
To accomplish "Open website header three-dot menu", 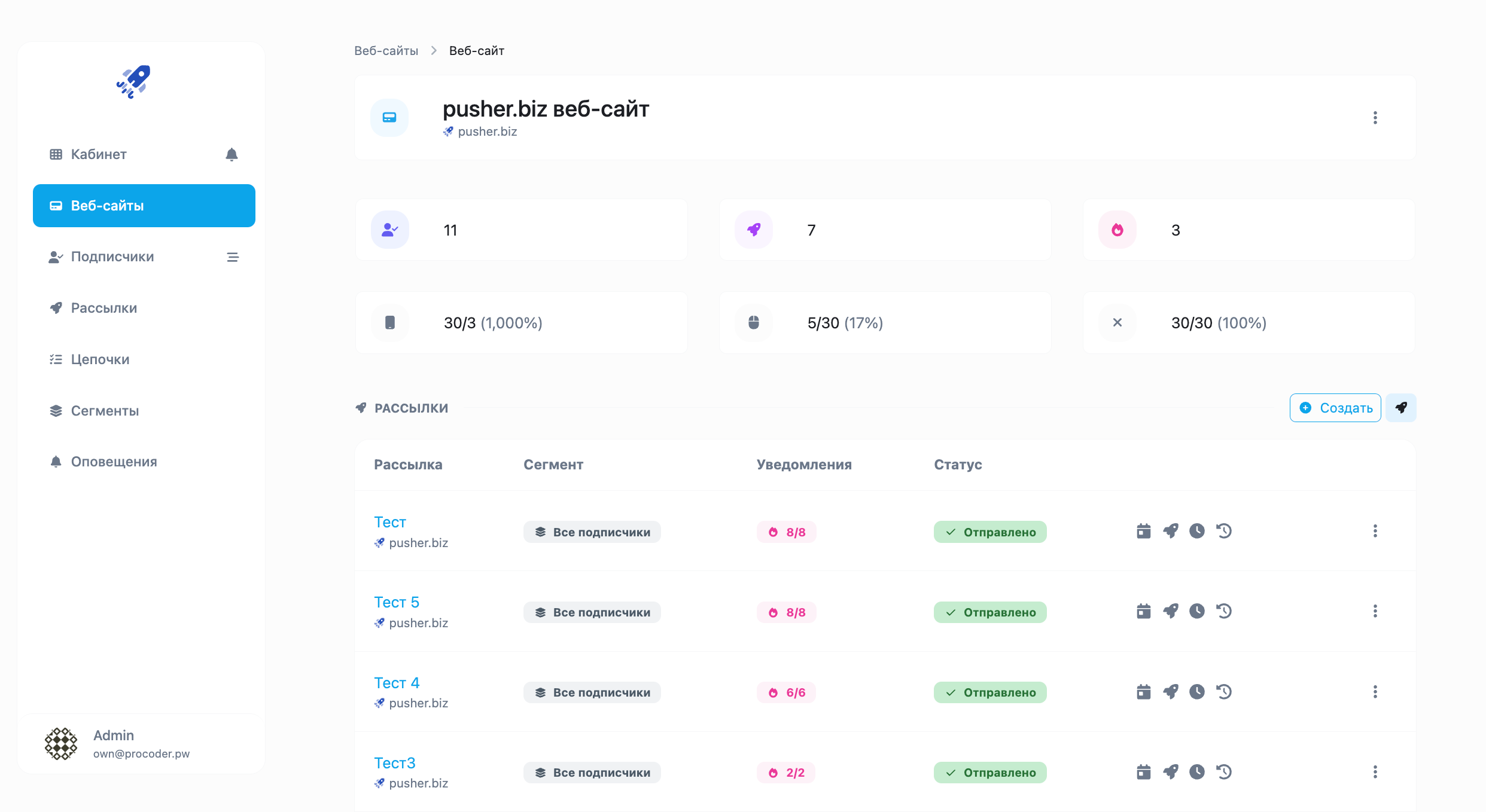I will click(1375, 118).
